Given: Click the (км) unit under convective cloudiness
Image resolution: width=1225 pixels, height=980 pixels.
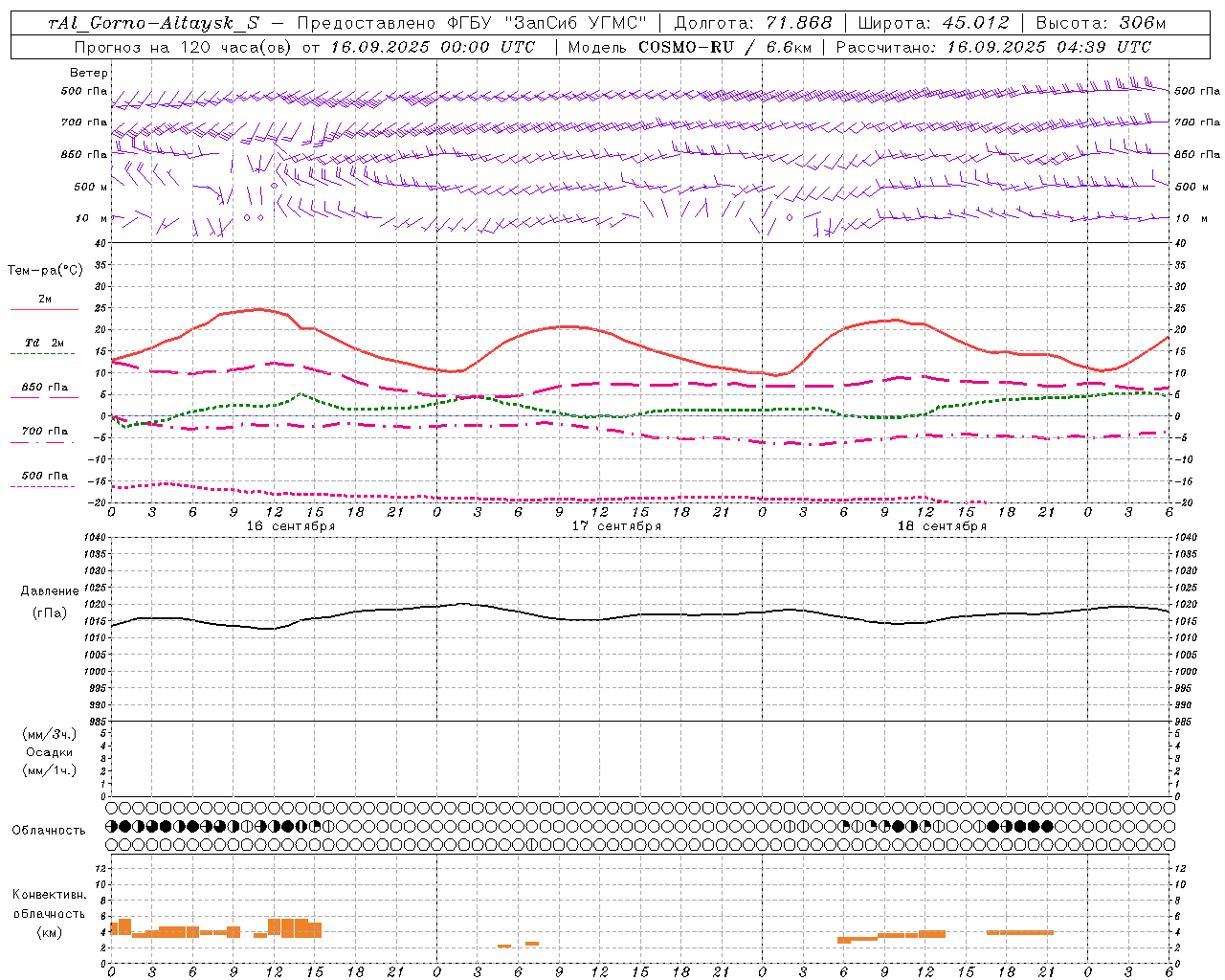Looking at the screenshot, I should 50,932.
